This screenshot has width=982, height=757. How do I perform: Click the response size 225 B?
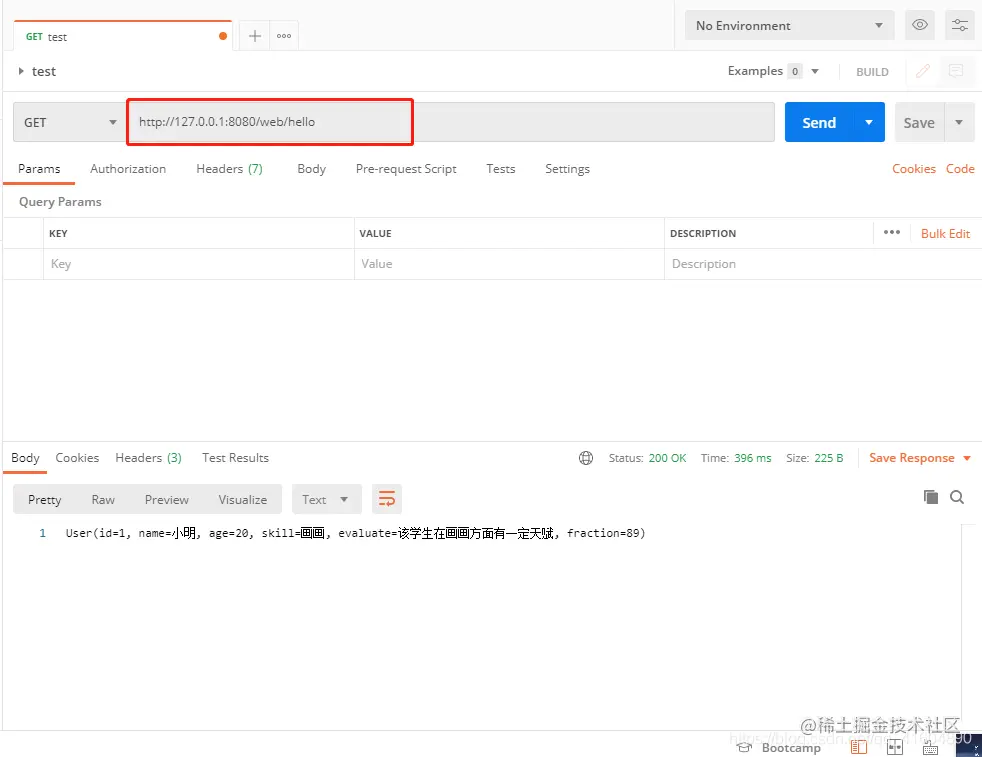829,458
